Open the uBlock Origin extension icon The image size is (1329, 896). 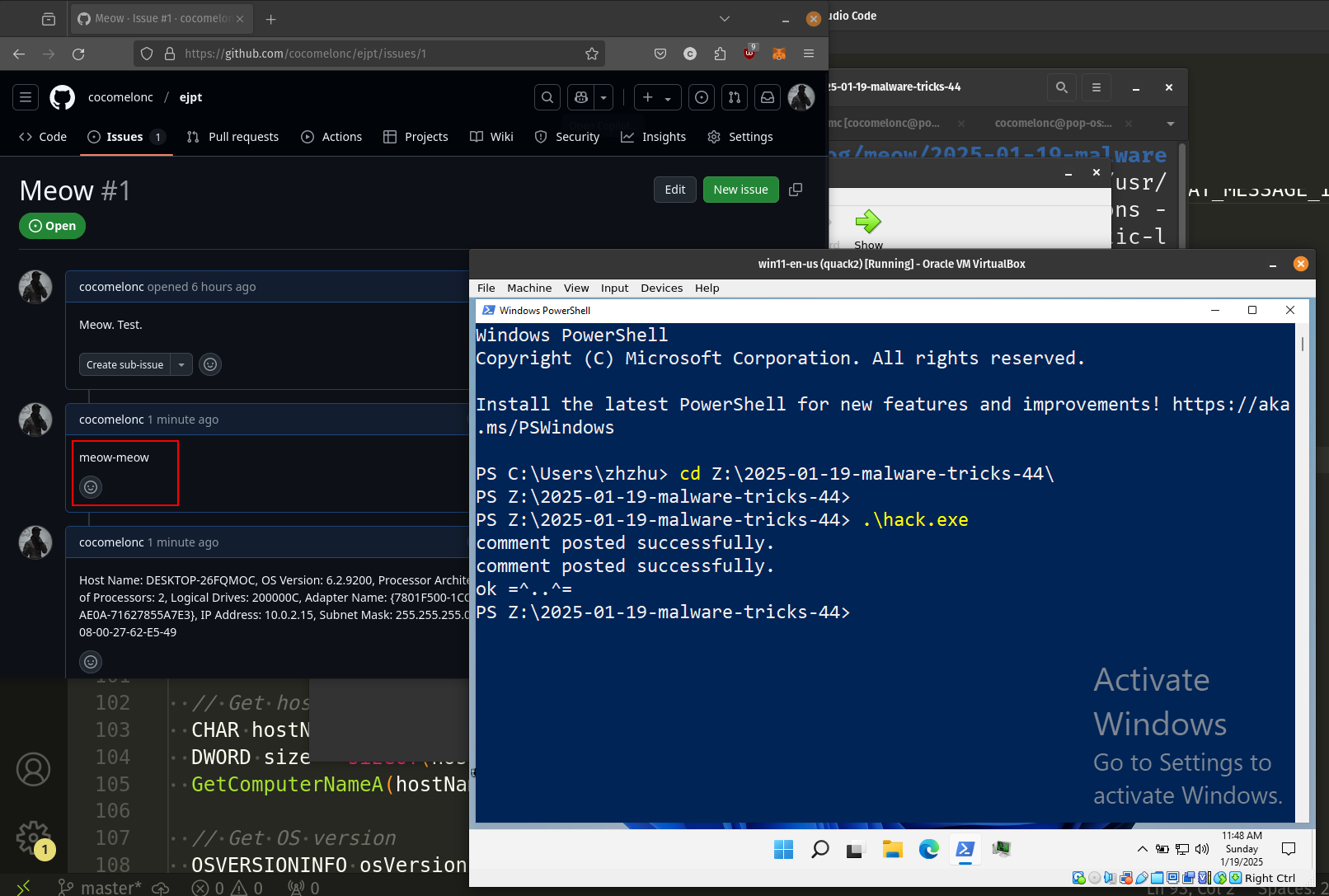coord(749,53)
